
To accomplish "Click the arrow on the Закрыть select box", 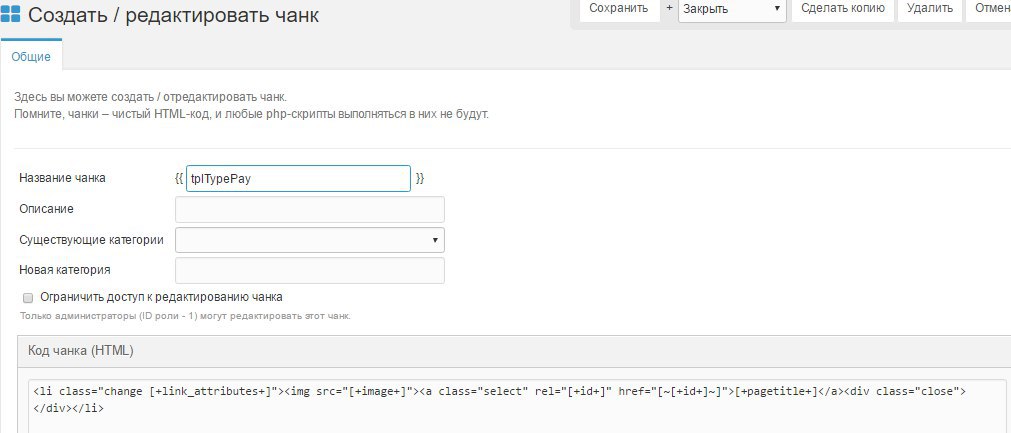I will point(777,9).
